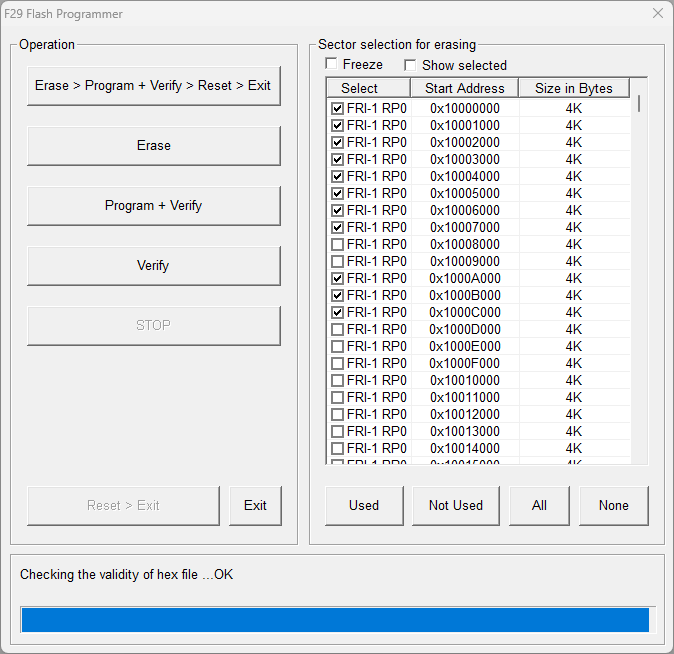
Task: Select sectors with the Used button
Action: pyautogui.click(x=364, y=506)
